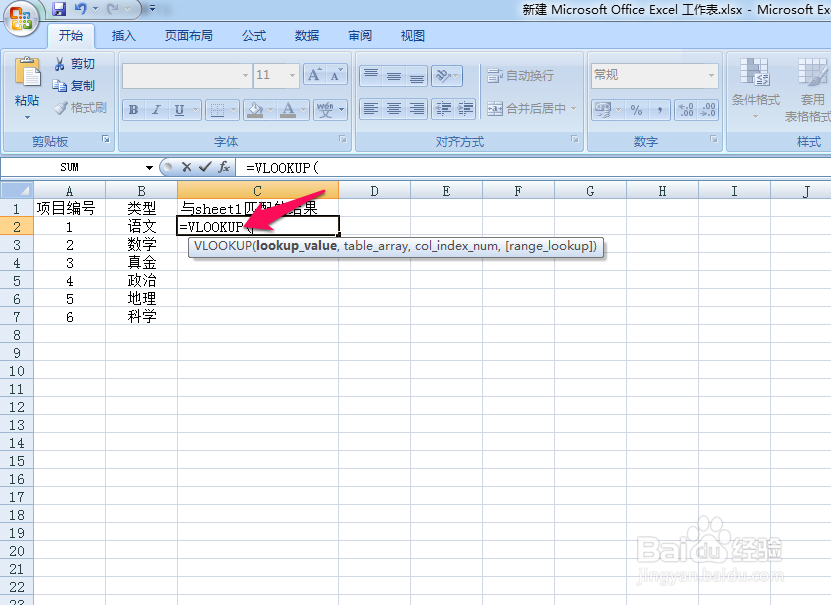Screen dimensions: 831x605
Task: Paste using the 粘贴 icon
Action: (x=27, y=72)
